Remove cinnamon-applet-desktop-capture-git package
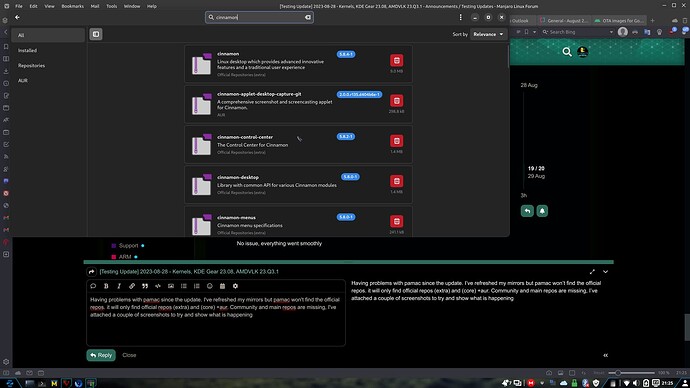690x388 pixels. 396,101
